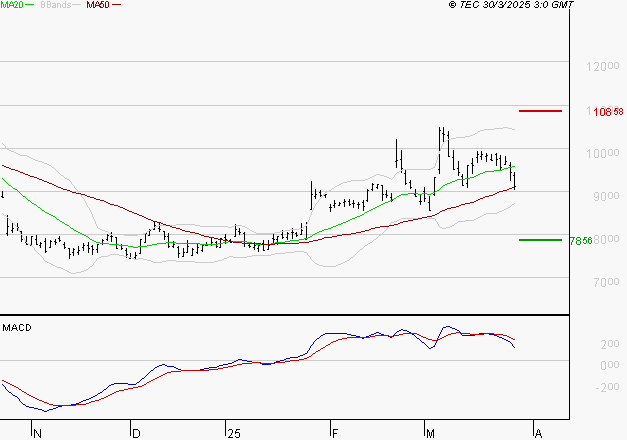Click the MA20 legend label
This screenshot has height=440, width=627.
pos(13,6)
